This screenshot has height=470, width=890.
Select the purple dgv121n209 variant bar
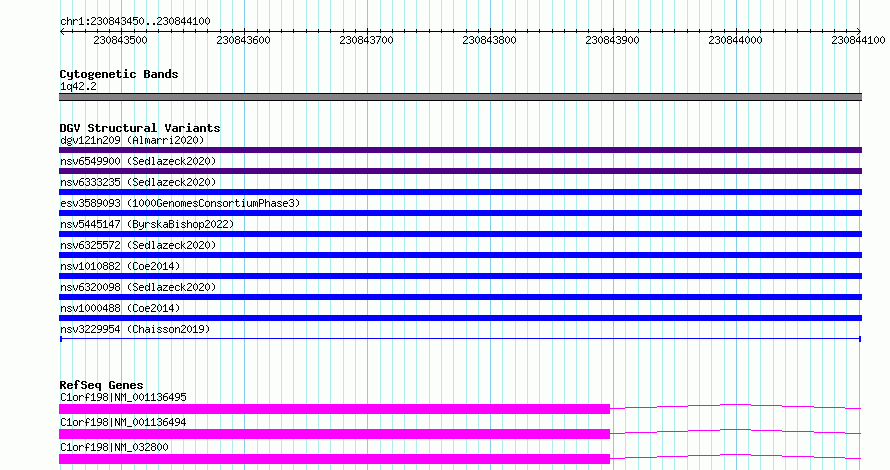pyautogui.click(x=460, y=150)
